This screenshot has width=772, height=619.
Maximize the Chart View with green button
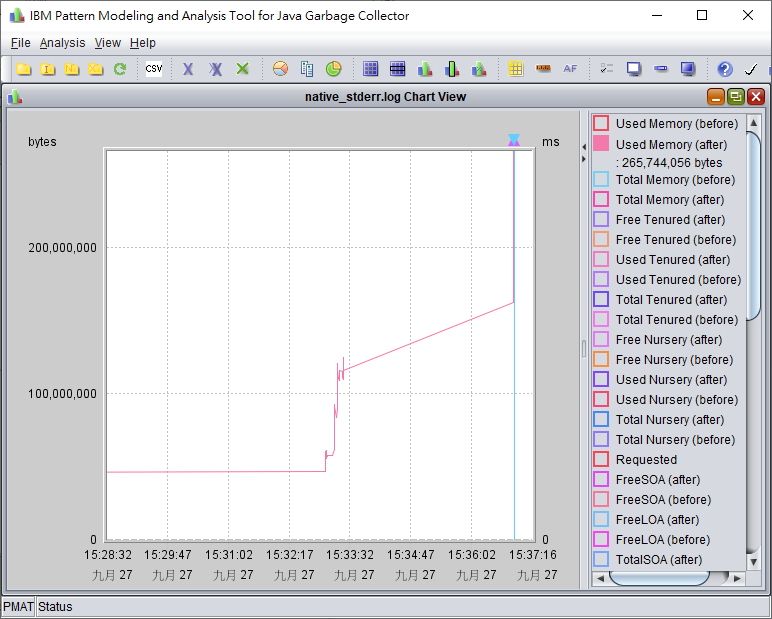tap(736, 97)
